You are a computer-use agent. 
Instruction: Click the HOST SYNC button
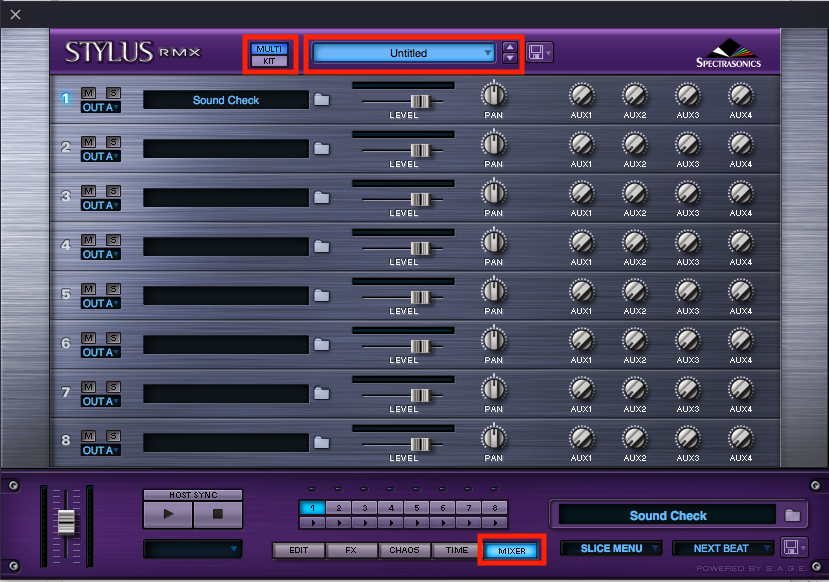click(x=193, y=495)
